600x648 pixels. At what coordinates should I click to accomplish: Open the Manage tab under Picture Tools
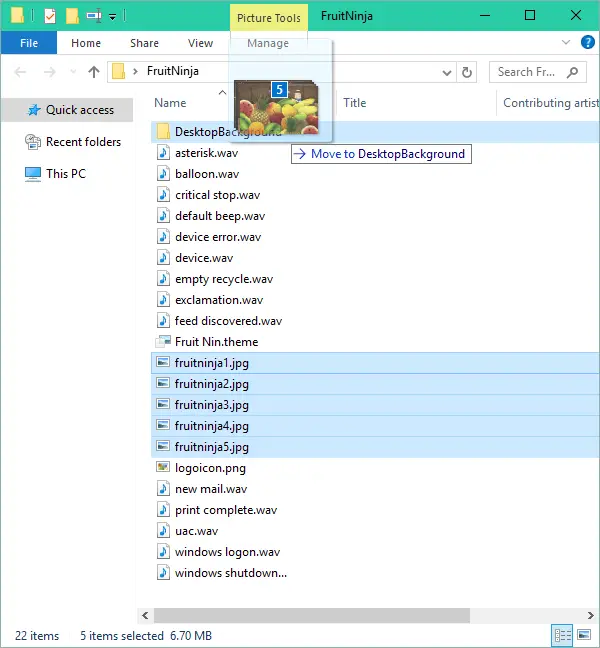point(268,43)
